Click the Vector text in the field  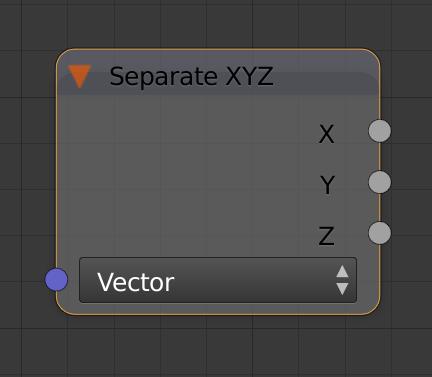[x=136, y=282]
